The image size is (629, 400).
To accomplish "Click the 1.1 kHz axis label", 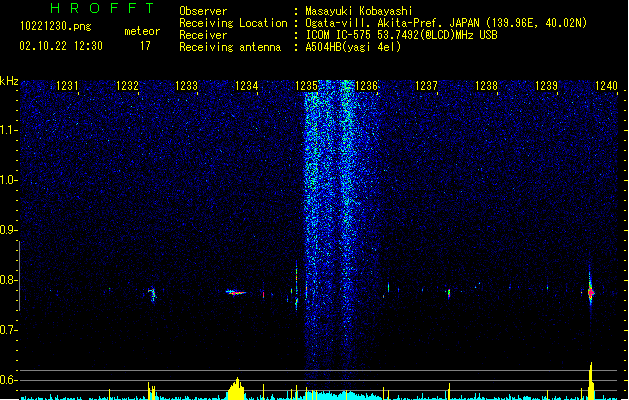I will (x=9, y=130).
